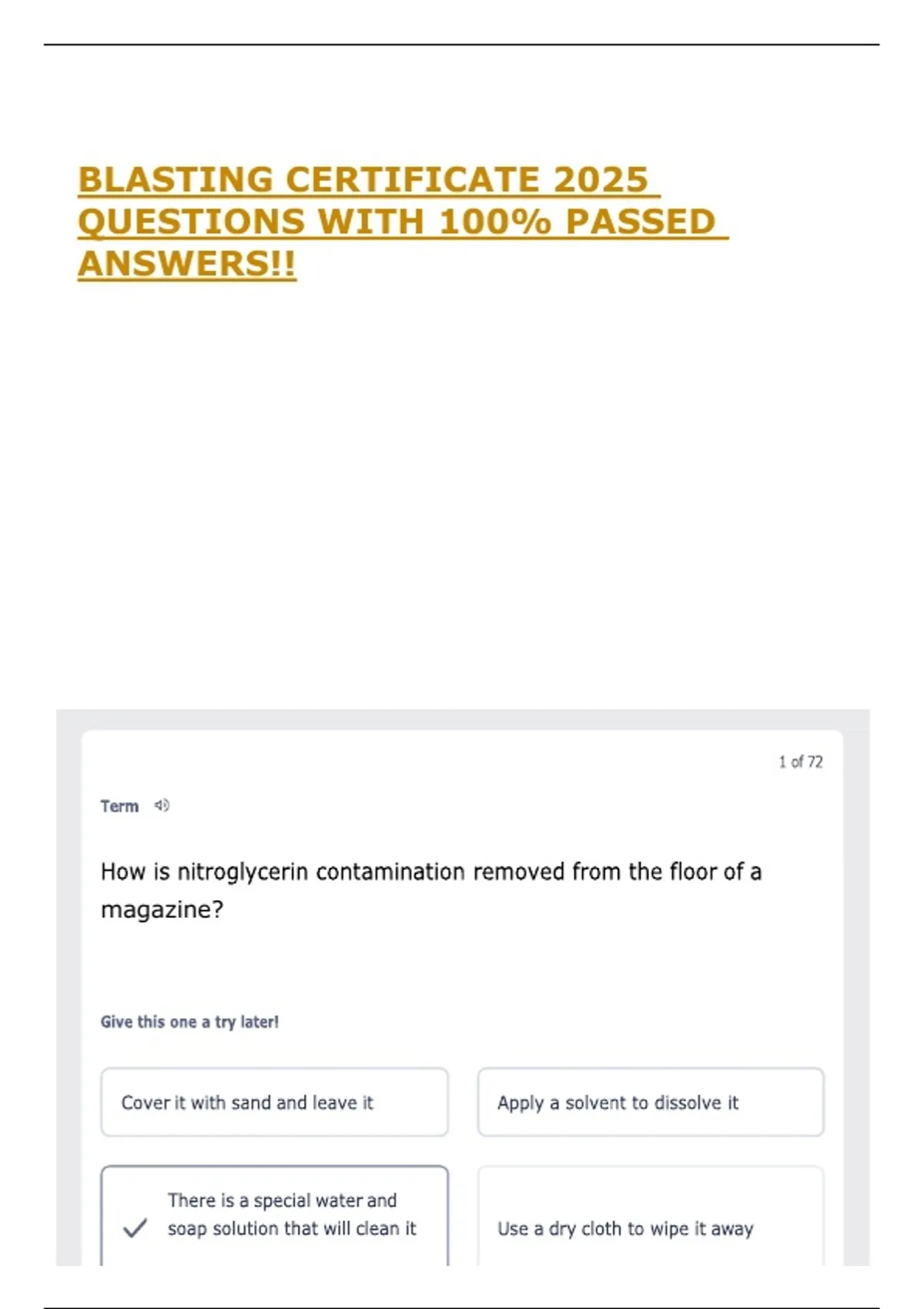Click 'Give this one a try later!' text
Viewport: 924px width, 1309px height.
coord(189,1022)
